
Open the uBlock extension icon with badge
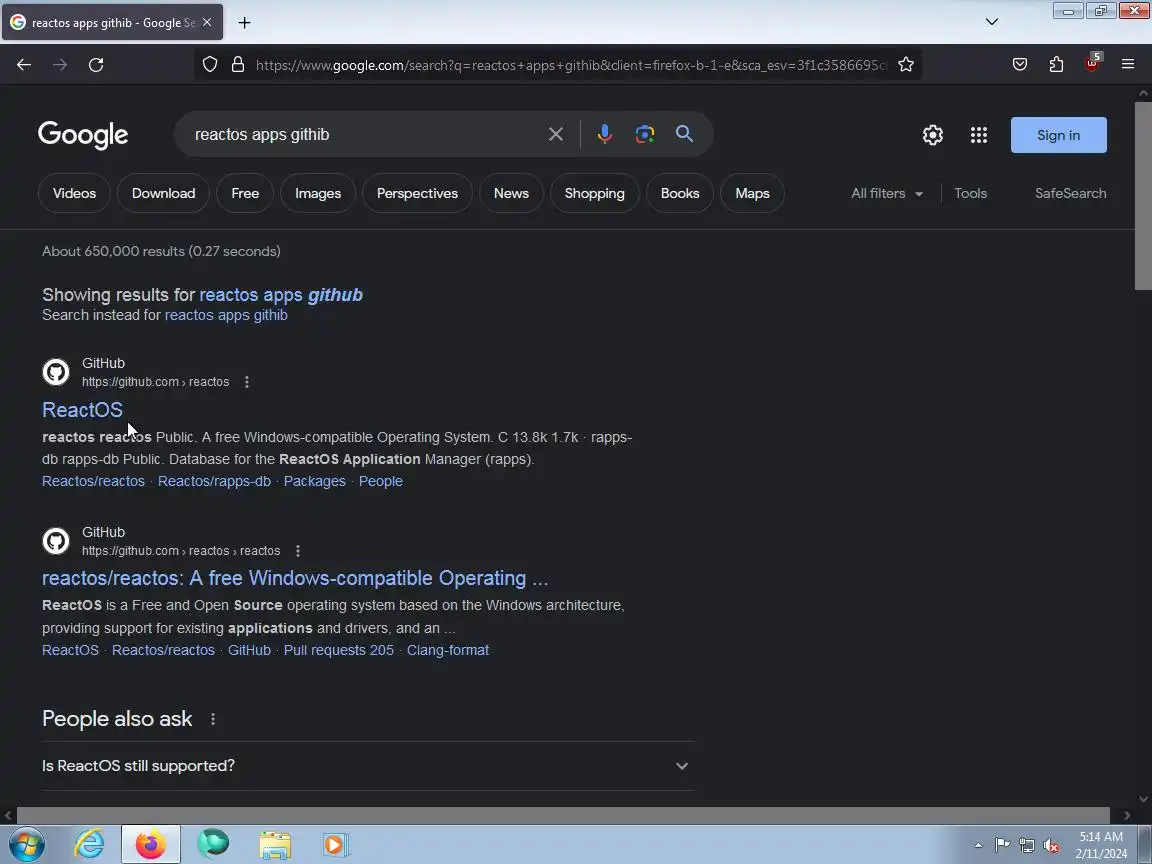(x=1092, y=63)
